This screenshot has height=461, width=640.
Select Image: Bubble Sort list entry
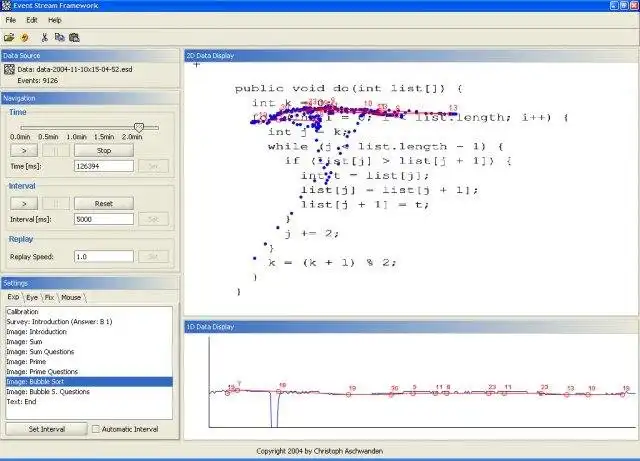click(x=89, y=382)
